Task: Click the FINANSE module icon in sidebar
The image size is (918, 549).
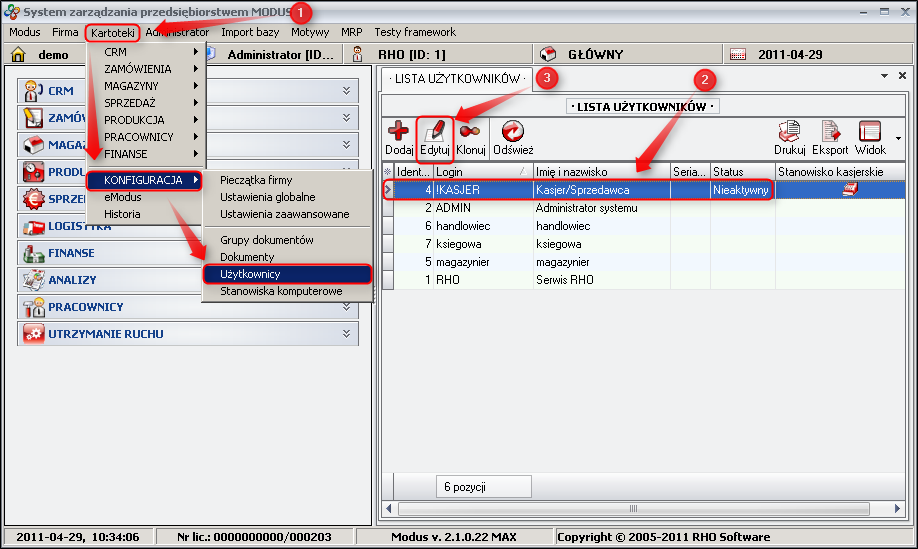Action: point(33,253)
